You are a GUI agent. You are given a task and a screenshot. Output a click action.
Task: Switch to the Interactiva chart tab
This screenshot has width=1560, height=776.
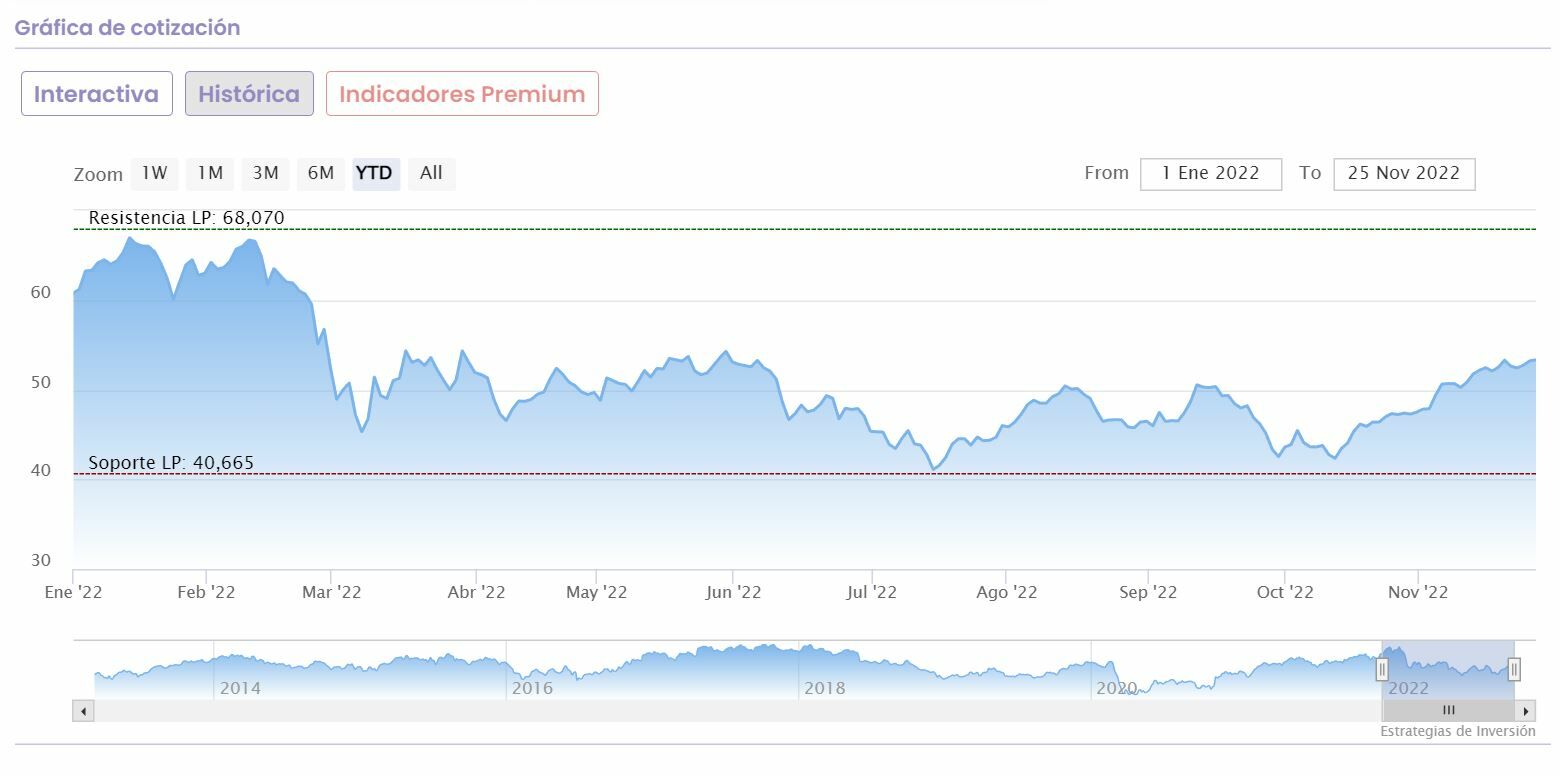(x=97, y=94)
